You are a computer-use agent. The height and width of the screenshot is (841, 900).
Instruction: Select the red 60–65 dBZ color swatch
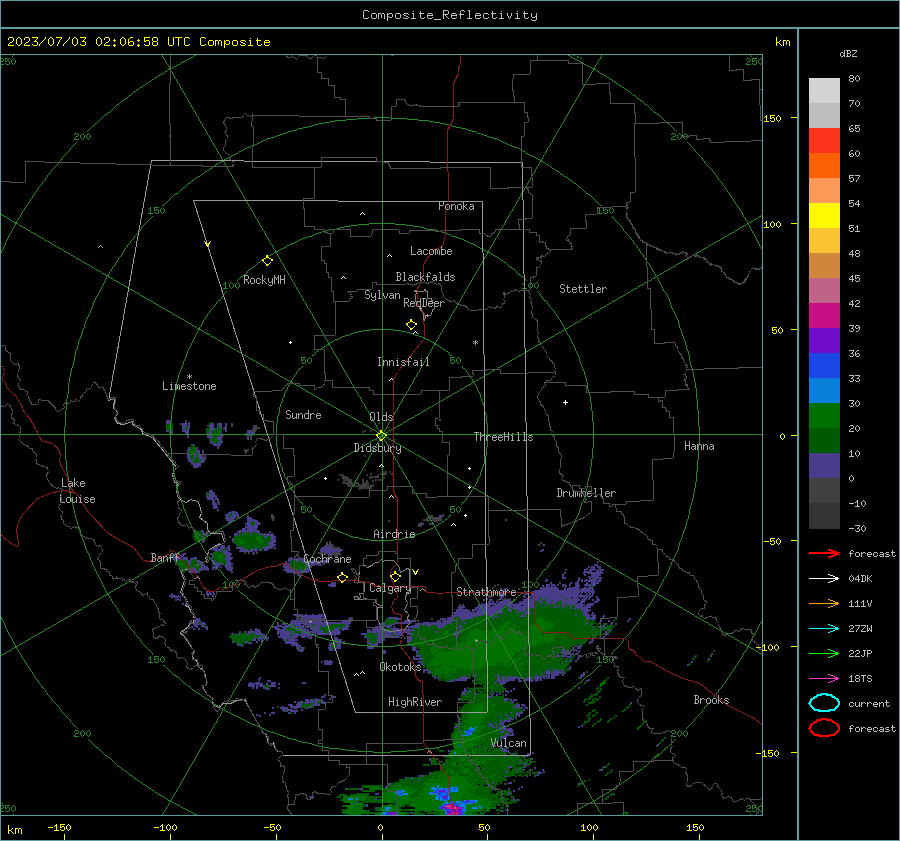coord(824,141)
